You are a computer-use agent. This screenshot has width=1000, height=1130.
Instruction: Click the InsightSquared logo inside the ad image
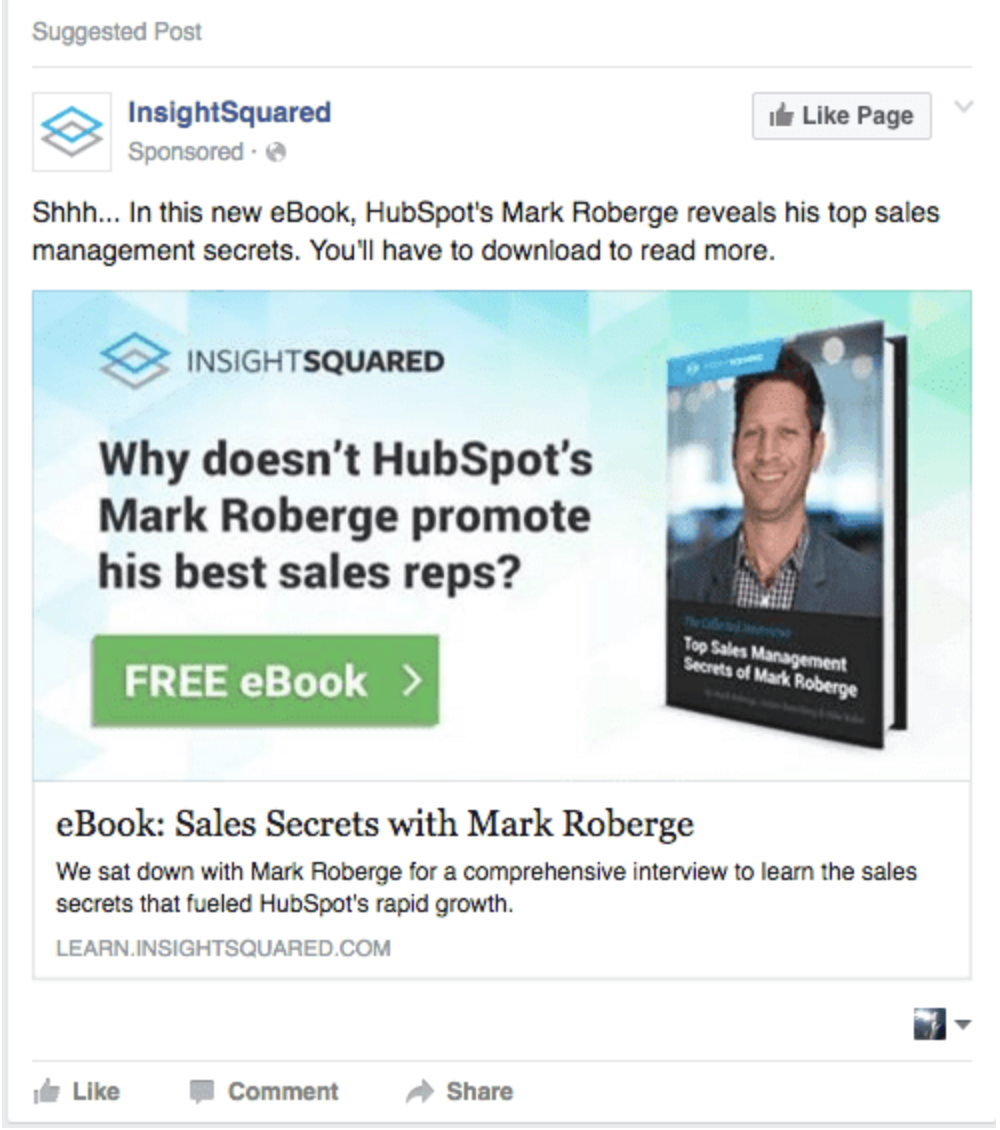coord(272,360)
